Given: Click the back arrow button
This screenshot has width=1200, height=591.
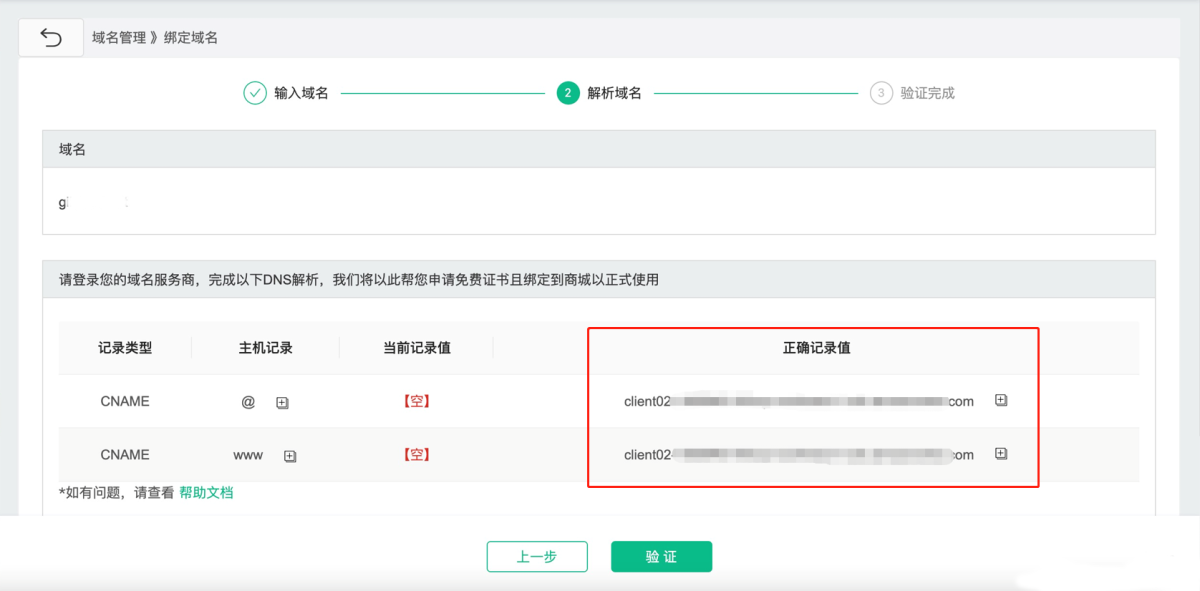Looking at the screenshot, I should point(51,38).
